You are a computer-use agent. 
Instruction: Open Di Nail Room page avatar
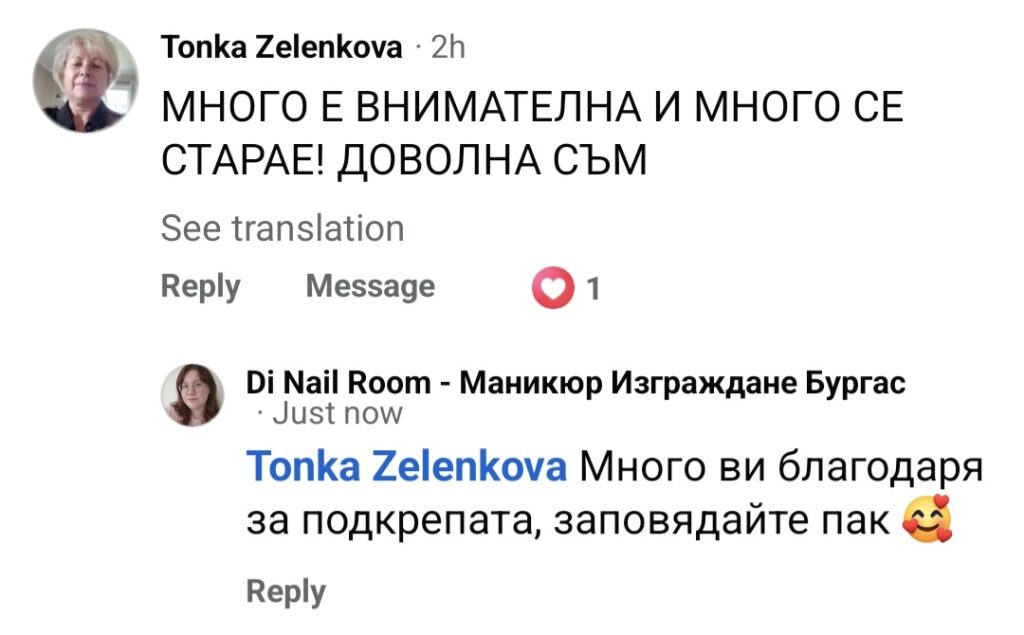pos(193,395)
